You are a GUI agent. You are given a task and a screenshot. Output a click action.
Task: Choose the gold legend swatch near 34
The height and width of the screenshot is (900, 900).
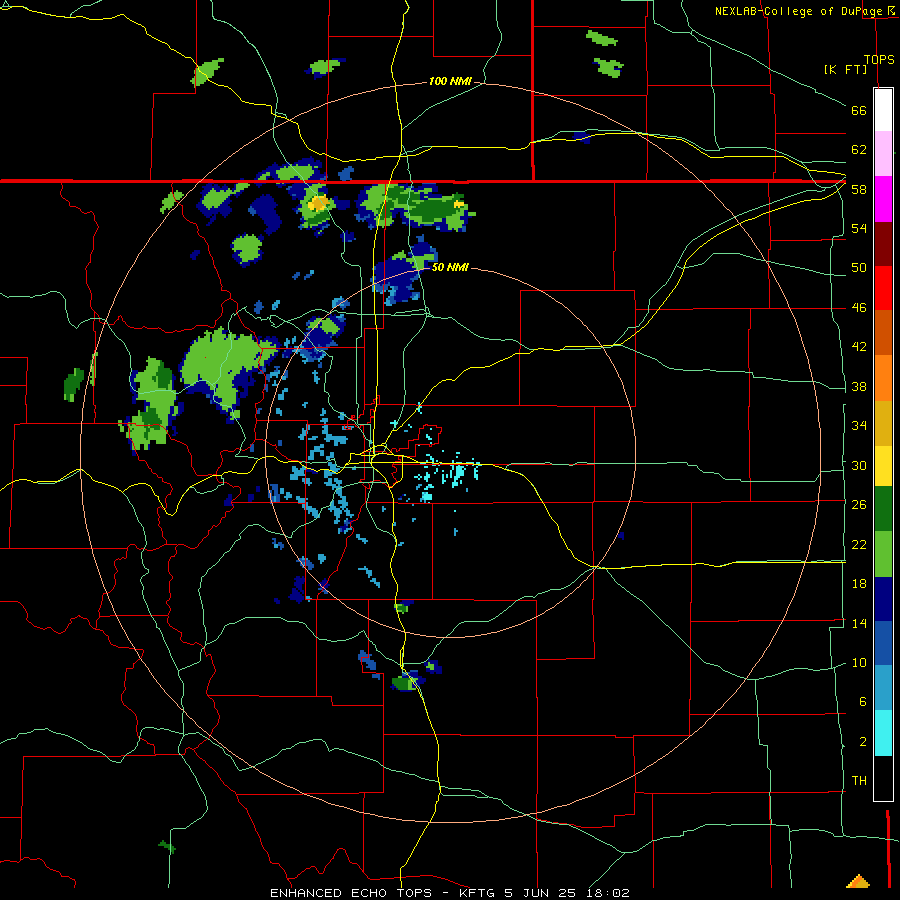(x=883, y=423)
